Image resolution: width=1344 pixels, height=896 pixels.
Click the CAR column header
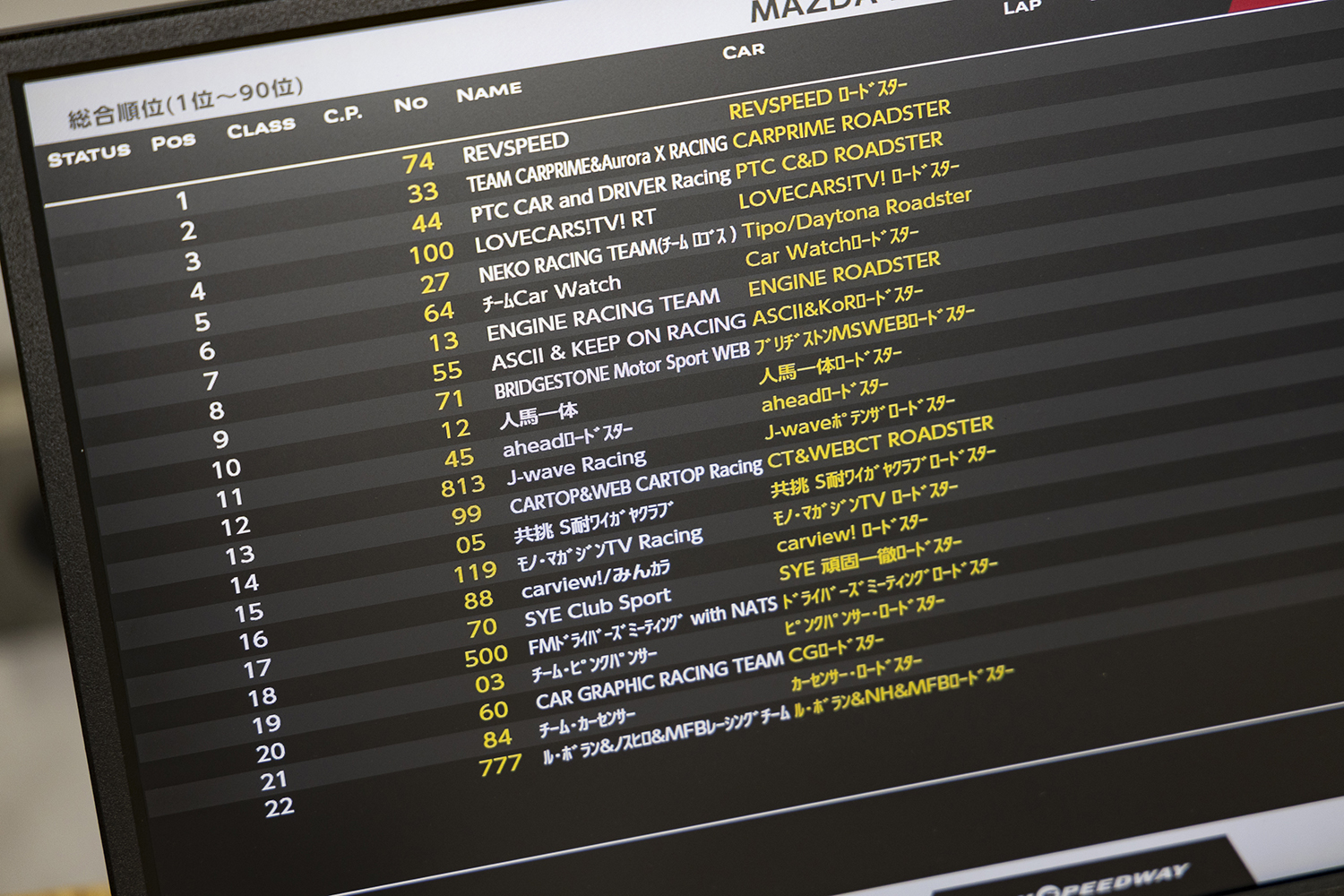coord(744,51)
